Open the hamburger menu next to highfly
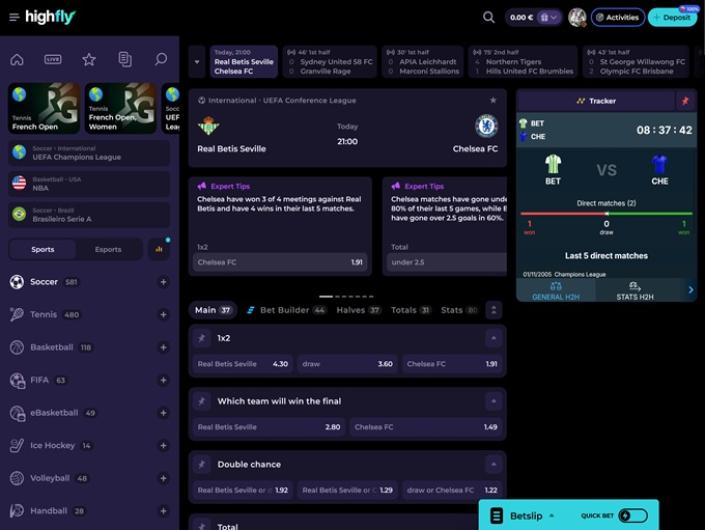Screen dimensions: 705x530 [x=14, y=17]
